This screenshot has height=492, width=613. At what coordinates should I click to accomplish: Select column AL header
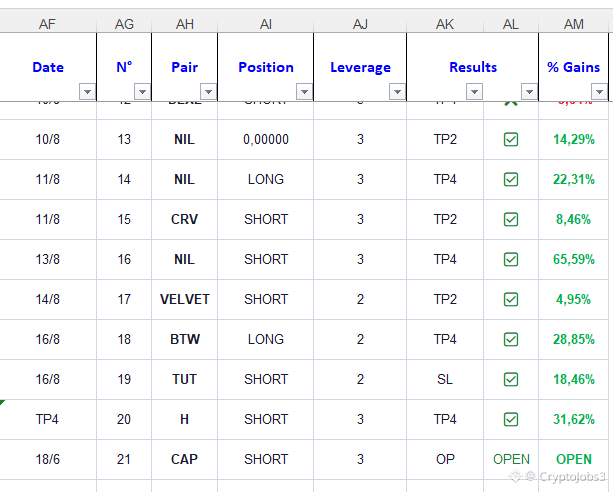click(x=511, y=24)
